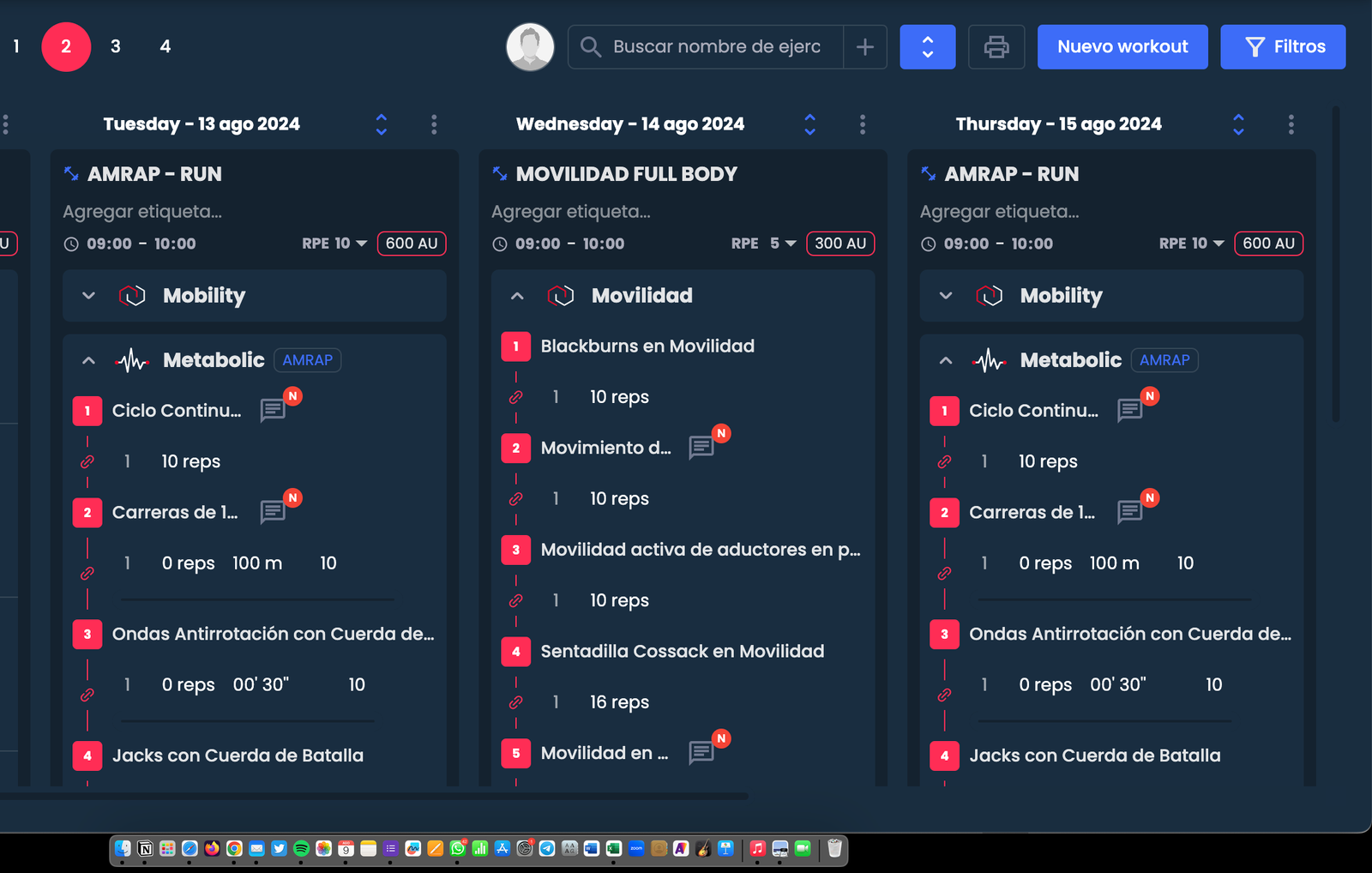Expand Thursday AMRAP - RUN workout arrow icon
Screen dimensions: 1372x873
tap(929, 173)
